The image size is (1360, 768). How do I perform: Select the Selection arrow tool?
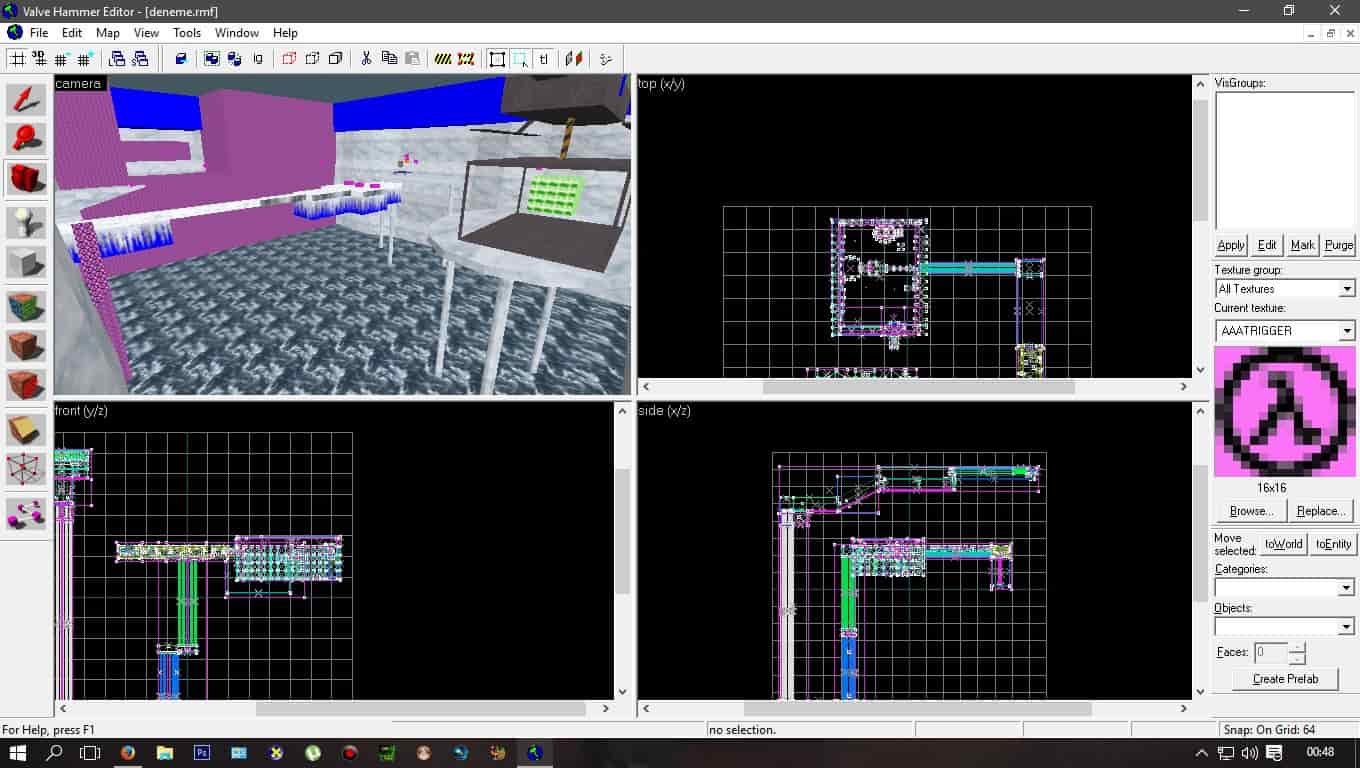(x=26, y=100)
